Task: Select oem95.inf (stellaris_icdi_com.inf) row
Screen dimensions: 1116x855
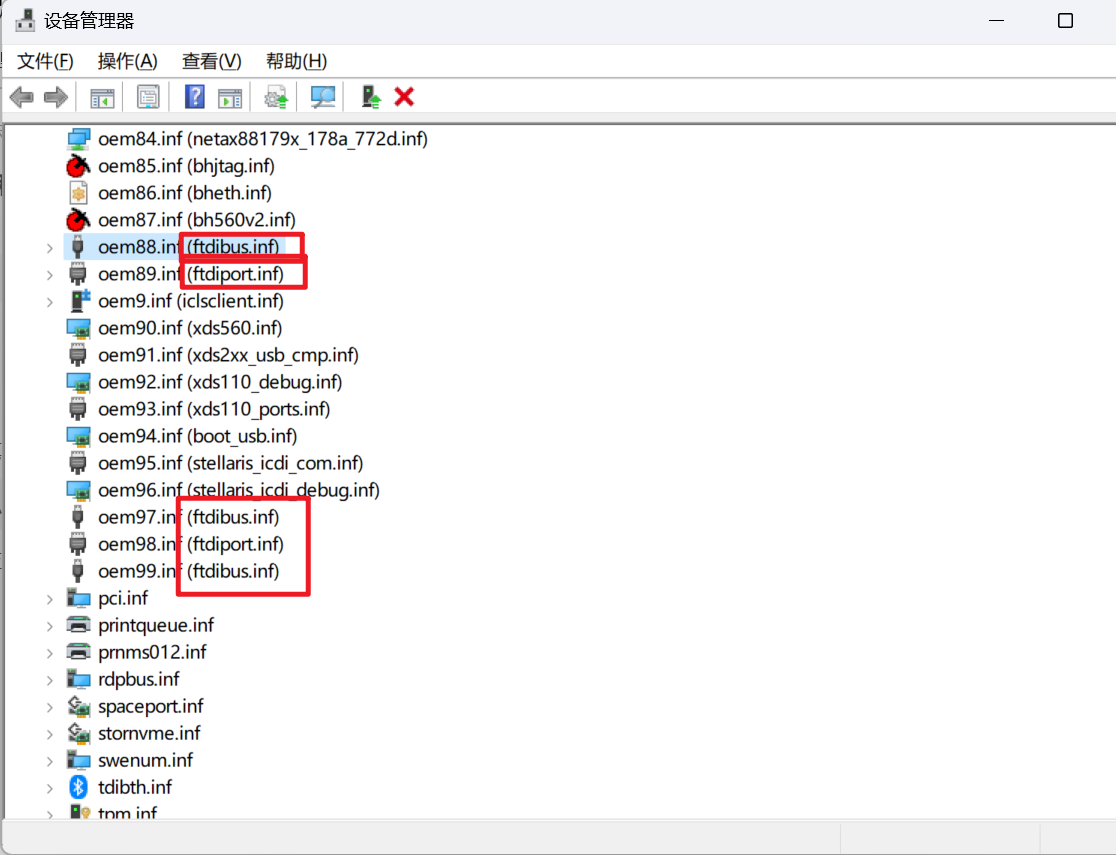Action: [x=231, y=463]
